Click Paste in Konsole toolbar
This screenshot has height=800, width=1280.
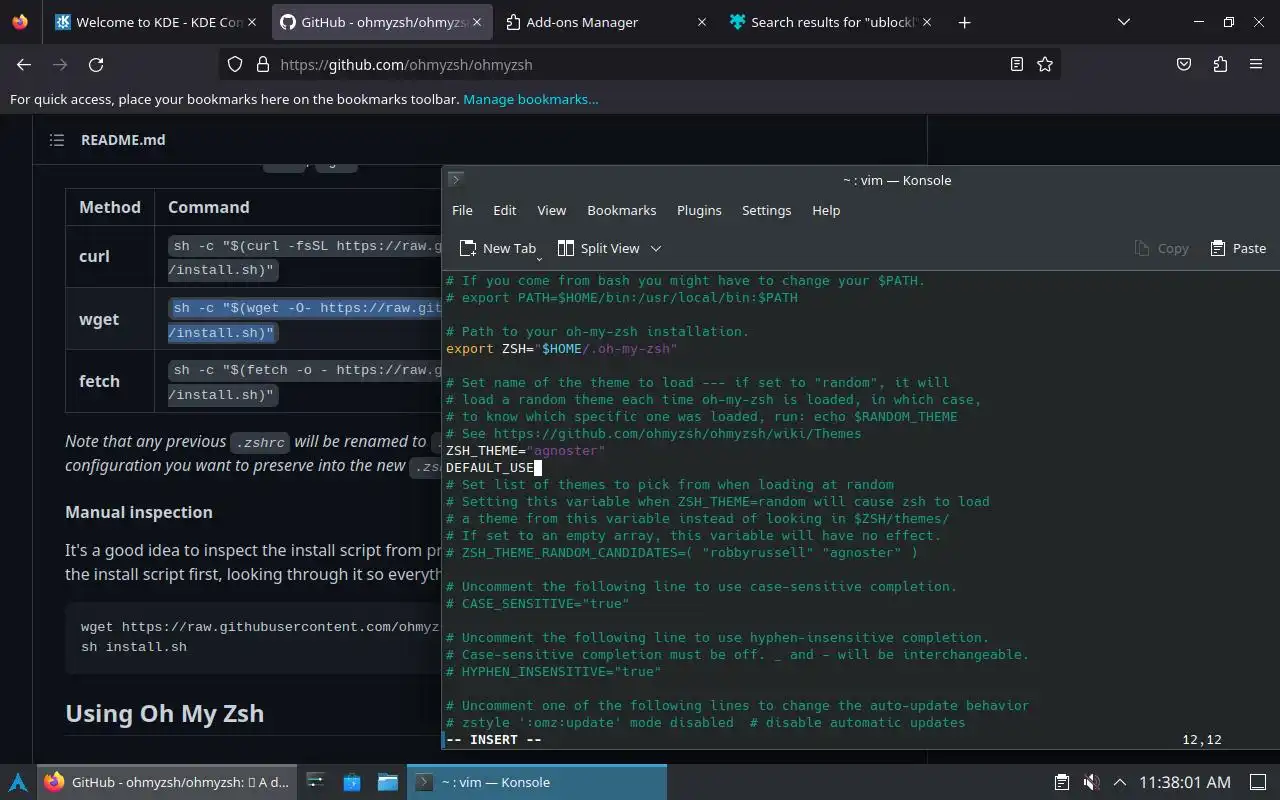click(x=1238, y=248)
